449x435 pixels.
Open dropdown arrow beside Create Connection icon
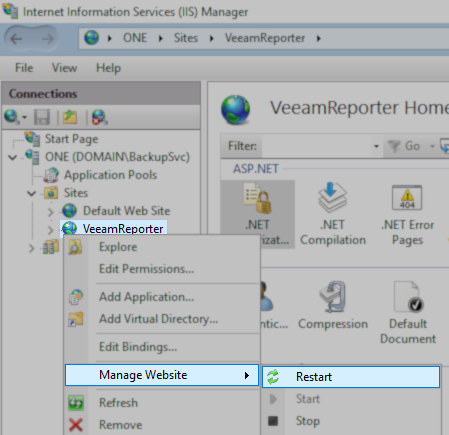(24, 117)
